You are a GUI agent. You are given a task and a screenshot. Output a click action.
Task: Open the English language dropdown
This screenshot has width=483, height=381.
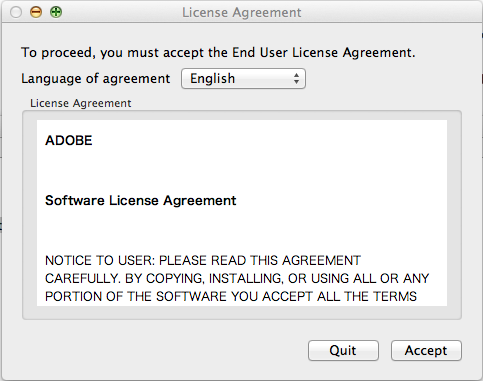[243, 79]
